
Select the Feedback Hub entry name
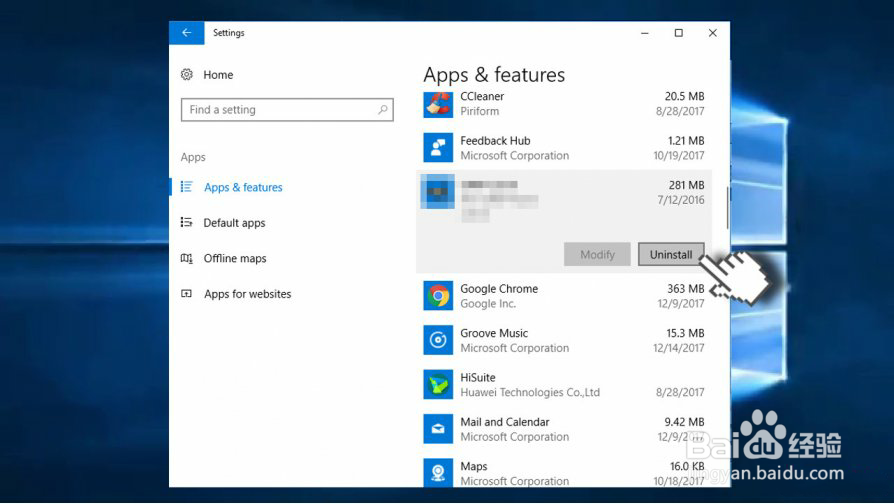coord(495,141)
